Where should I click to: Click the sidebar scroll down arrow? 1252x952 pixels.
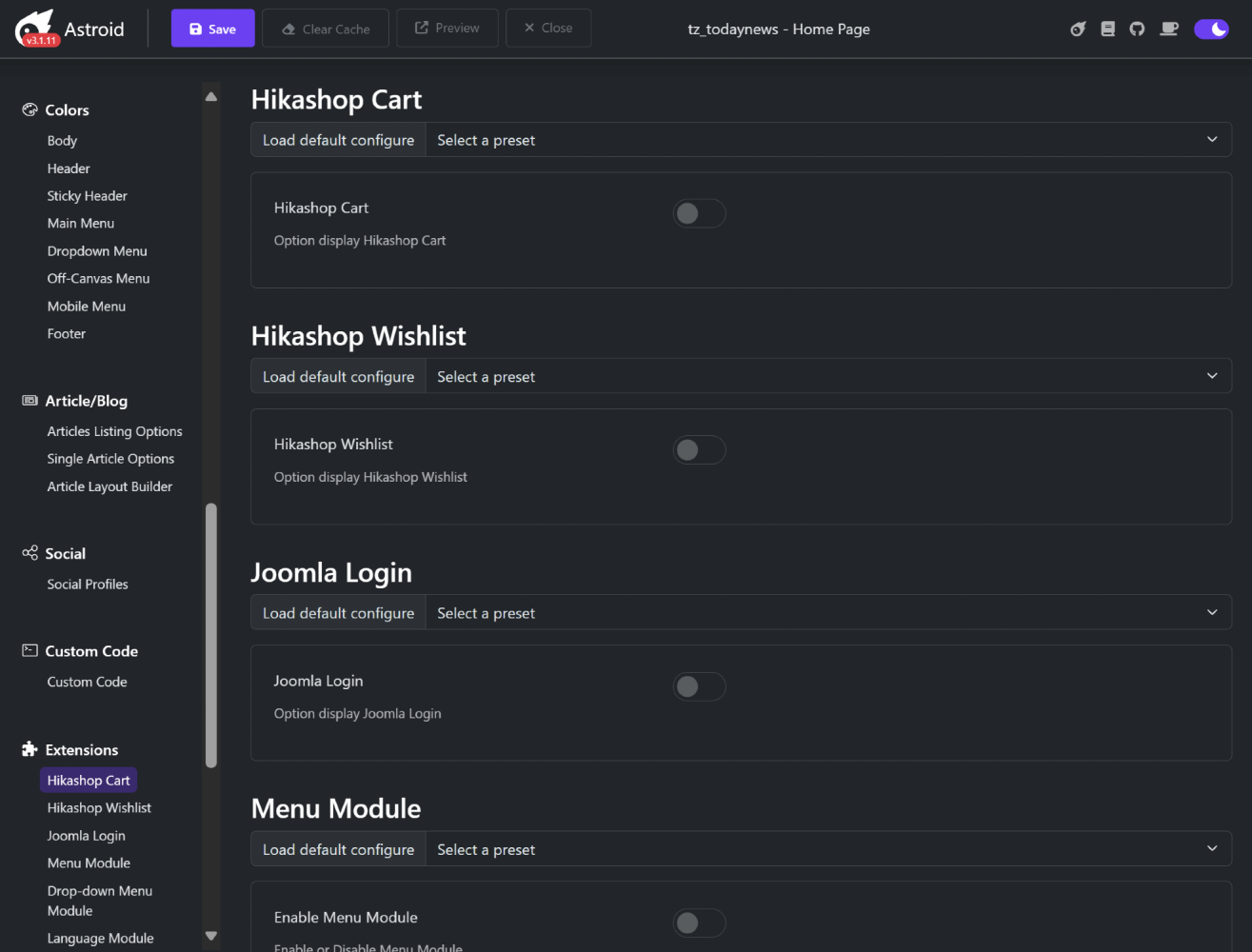click(x=211, y=936)
